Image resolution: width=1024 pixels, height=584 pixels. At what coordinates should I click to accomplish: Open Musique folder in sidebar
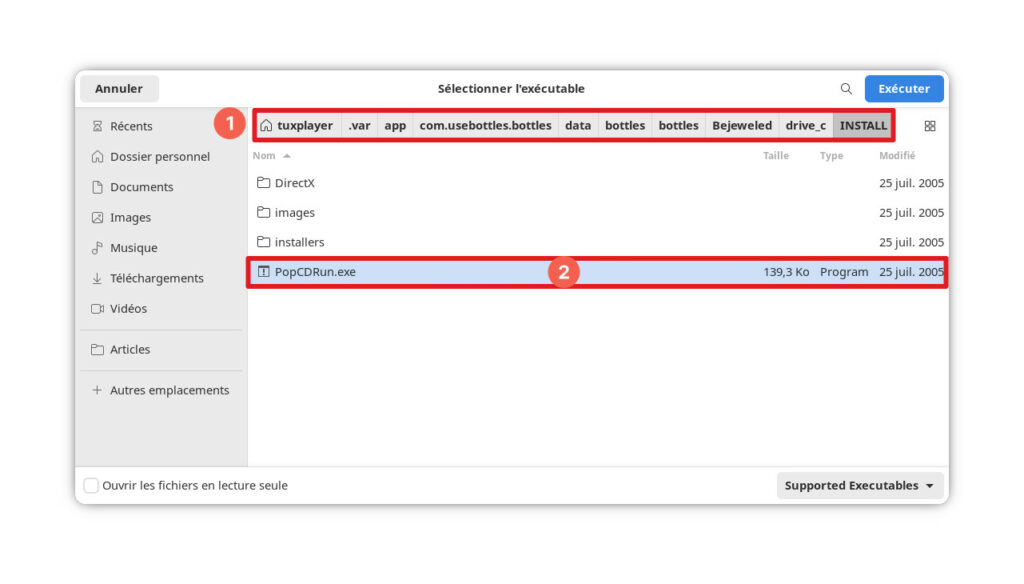click(133, 248)
